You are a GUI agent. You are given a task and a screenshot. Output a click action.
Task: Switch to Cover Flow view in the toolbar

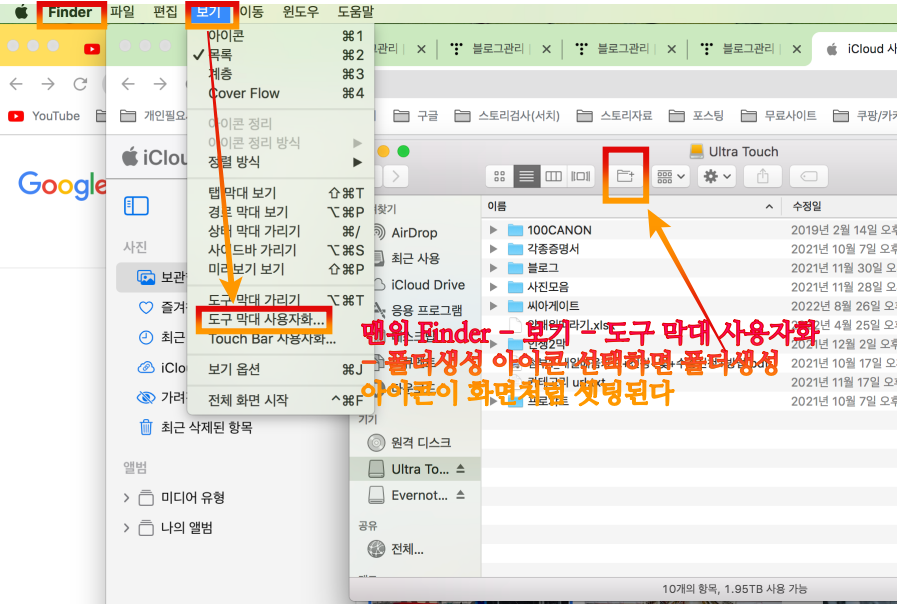pos(578,175)
